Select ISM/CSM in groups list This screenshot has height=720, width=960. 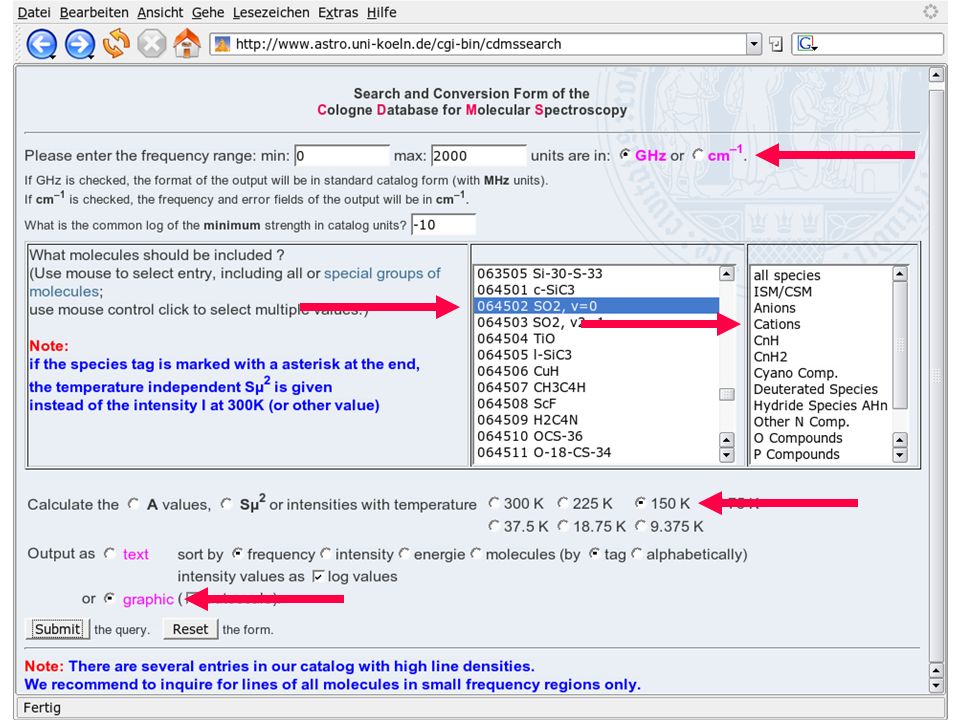pyautogui.click(x=822, y=291)
